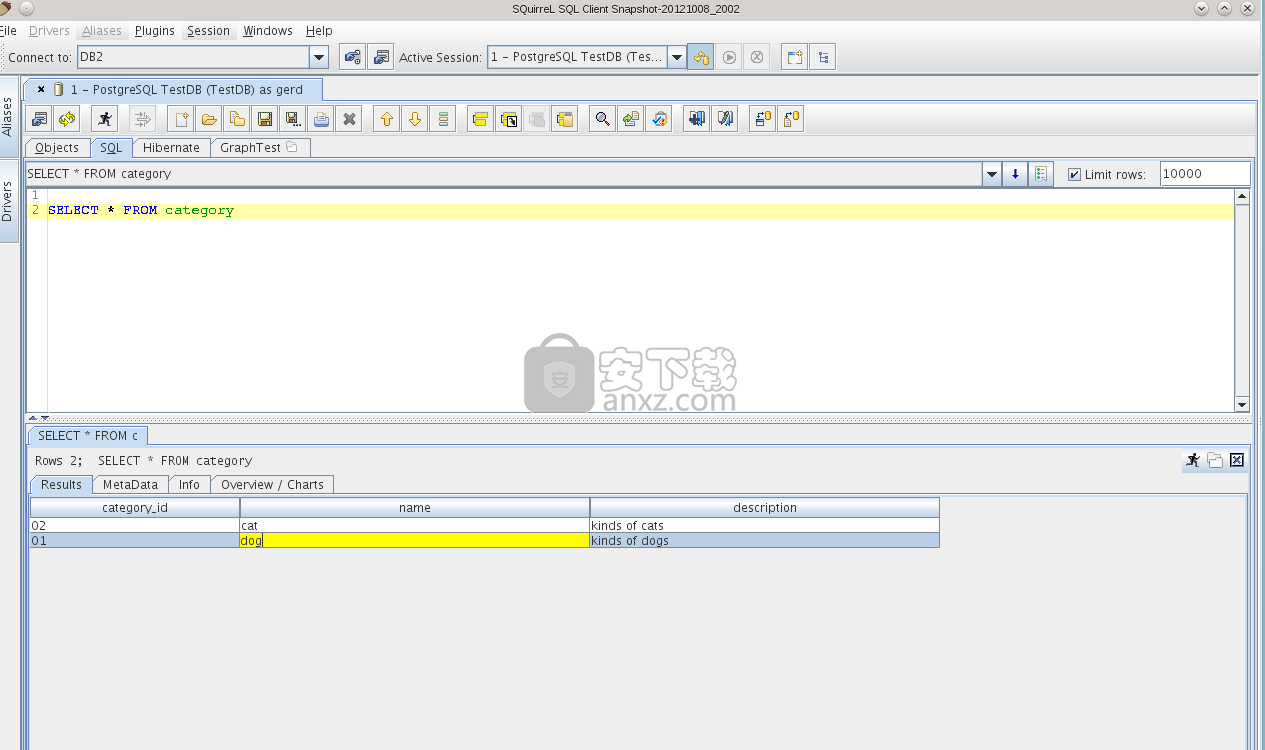Select the Results tab
Viewport: 1265px width, 750px height.
tap(61, 484)
